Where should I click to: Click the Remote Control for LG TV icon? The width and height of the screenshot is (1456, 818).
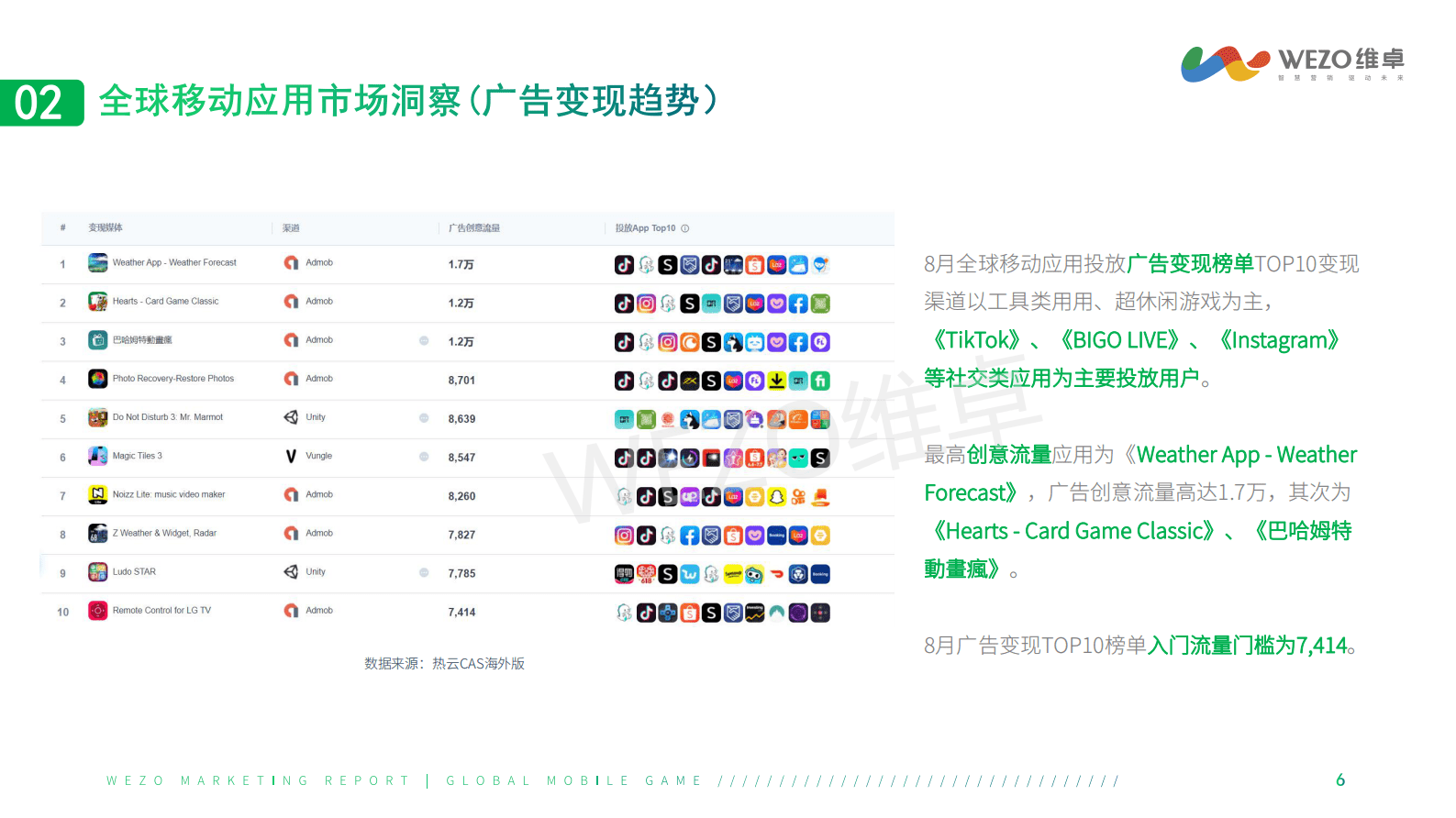98,611
